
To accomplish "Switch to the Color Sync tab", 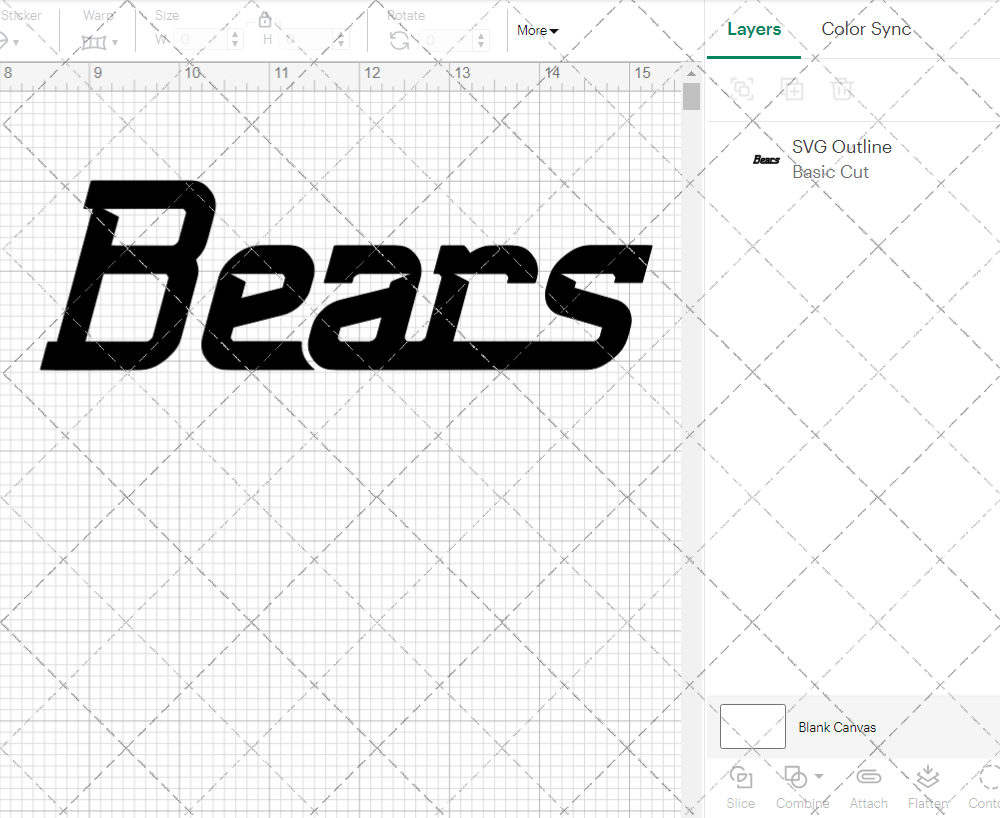I will (x=866, y=29).
